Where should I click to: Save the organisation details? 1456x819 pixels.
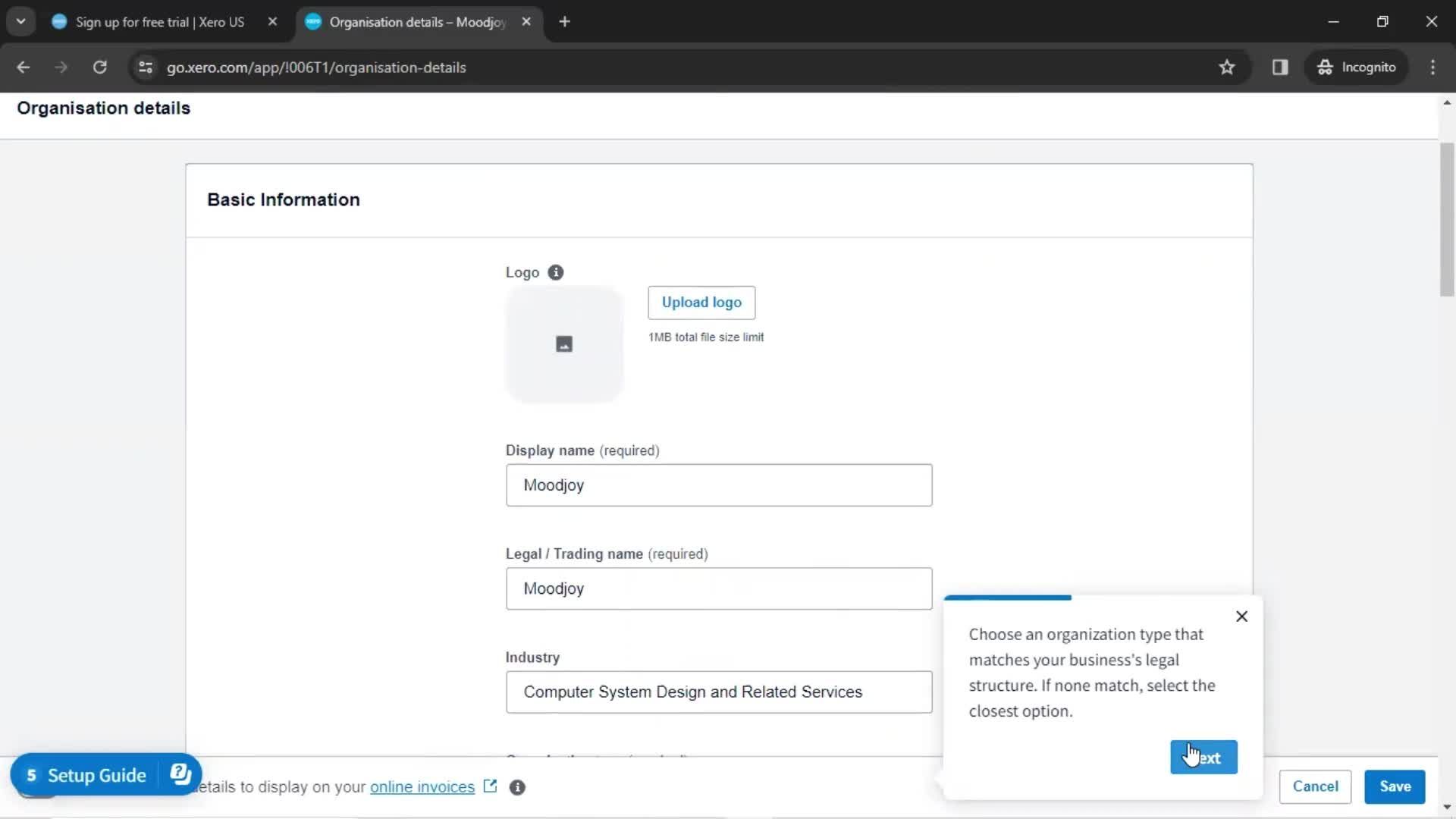pyautogui.click(x=1395, y=786)
